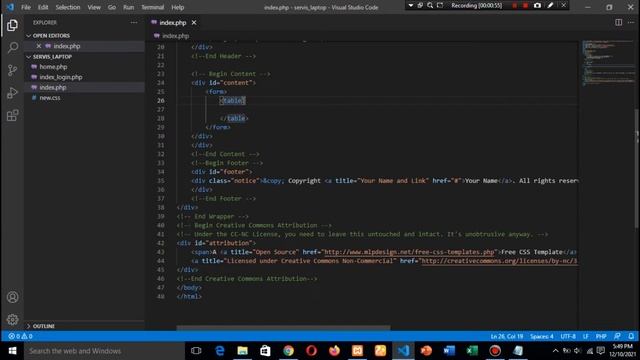Open the recorder dropdown arrow
The width and height of the screenshot is (640, 360).
tap(411, 5)
